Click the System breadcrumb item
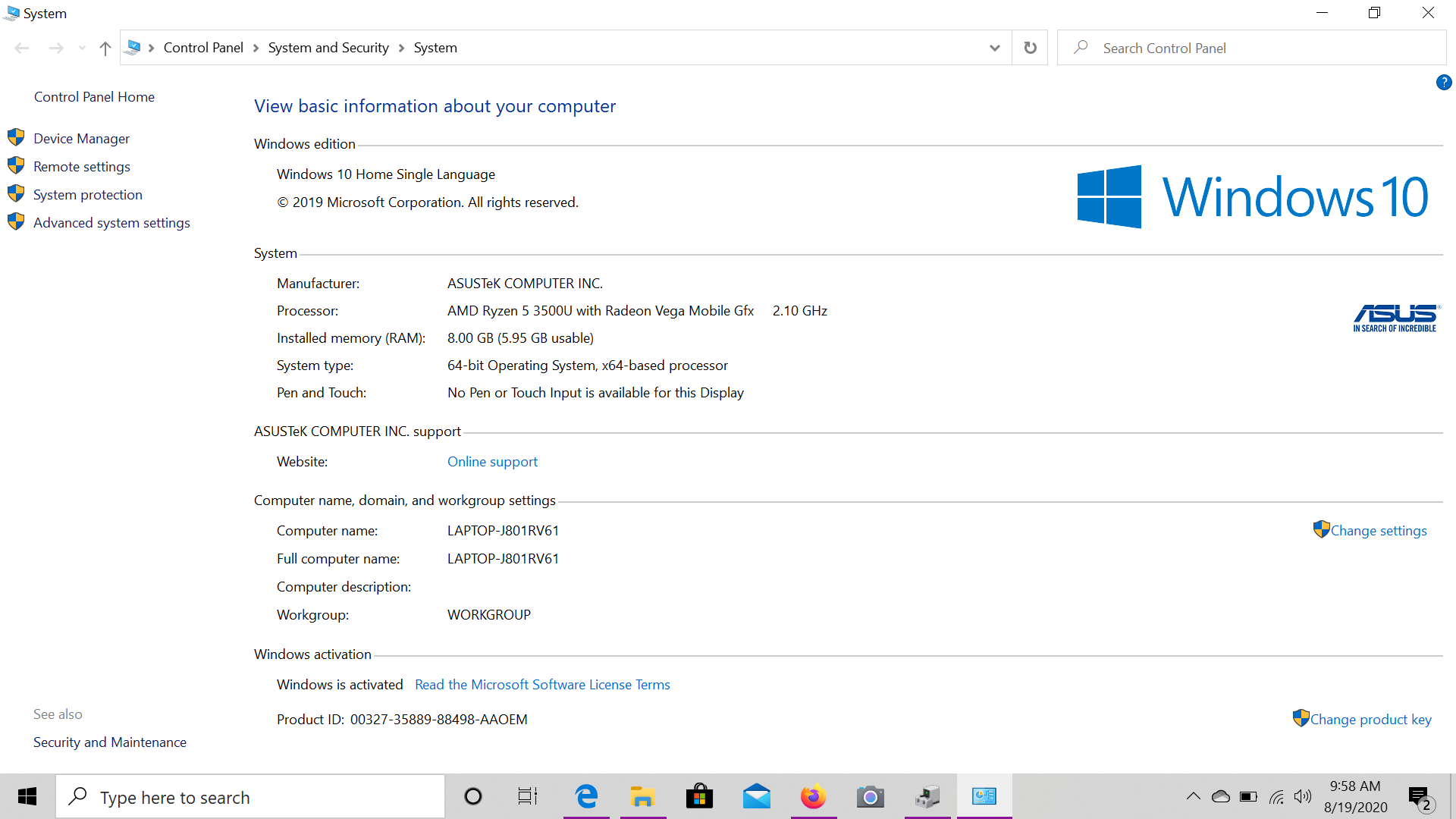Viewport: 1456px width, 819px height. coord(435,48)
